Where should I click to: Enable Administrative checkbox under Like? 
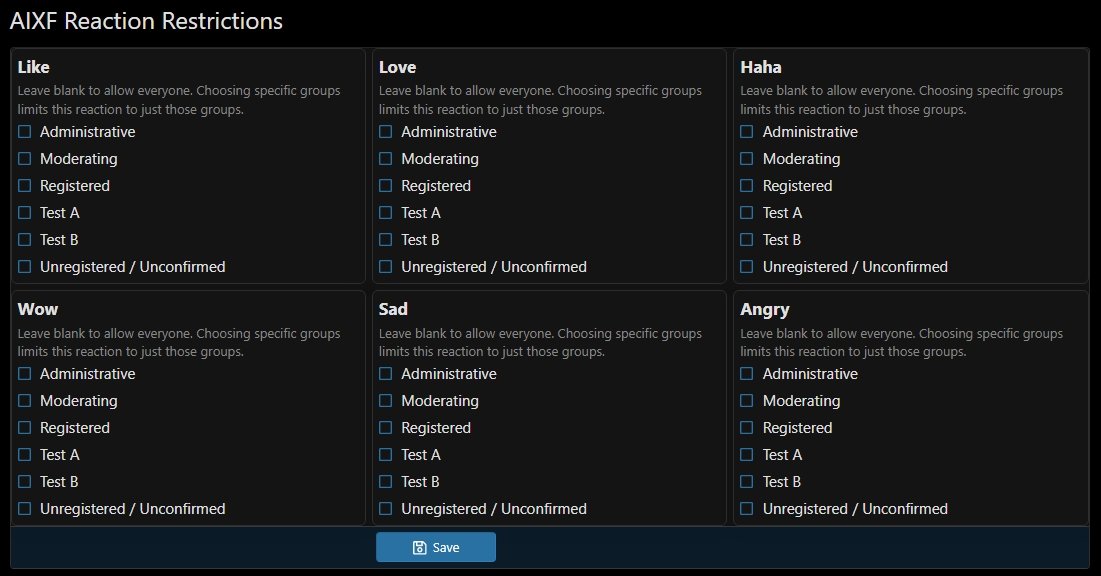(25, 132)
